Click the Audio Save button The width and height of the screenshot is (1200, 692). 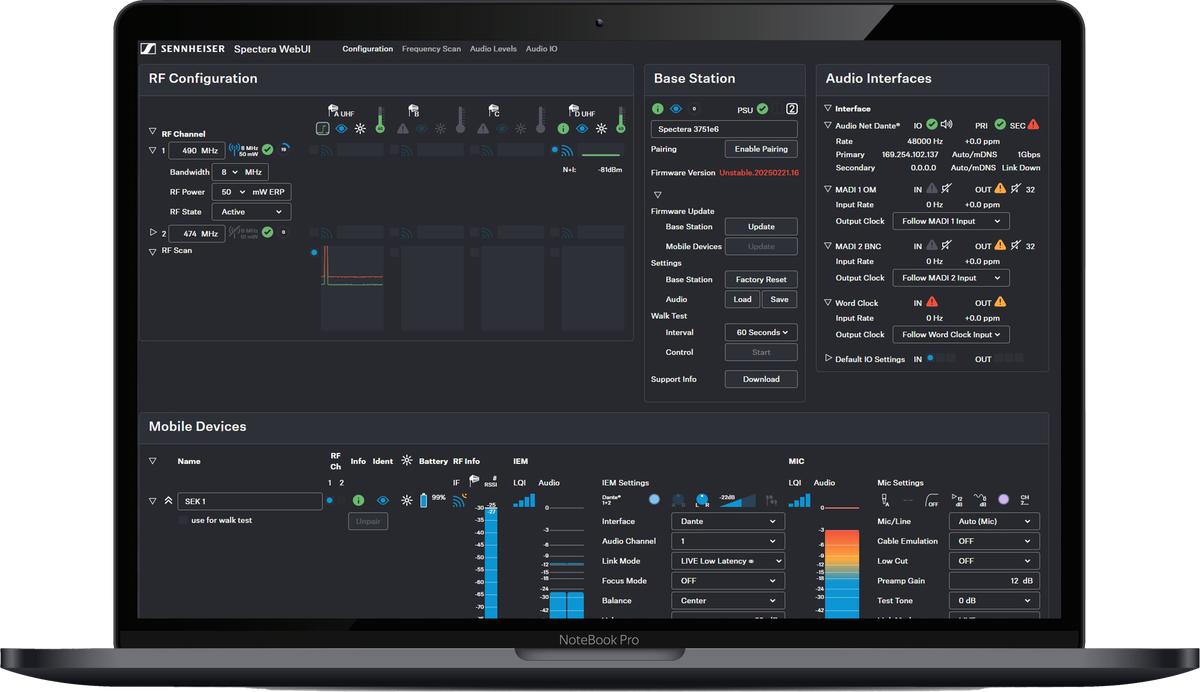779,299
